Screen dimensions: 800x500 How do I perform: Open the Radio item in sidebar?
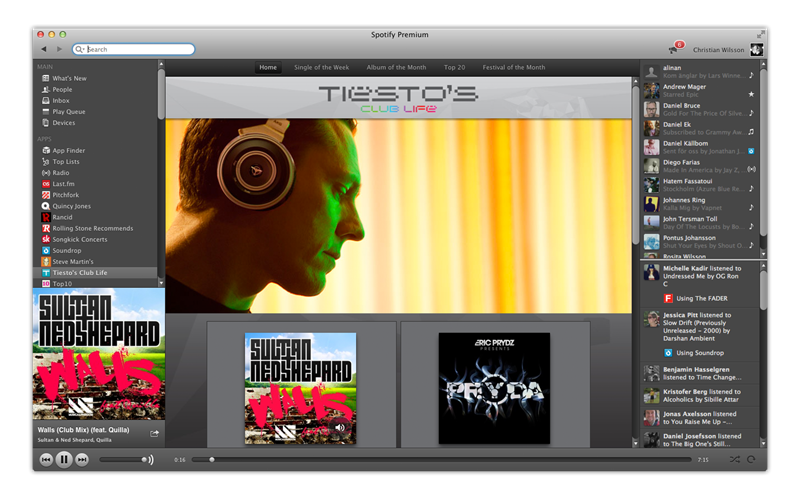(x=60, y=173)
